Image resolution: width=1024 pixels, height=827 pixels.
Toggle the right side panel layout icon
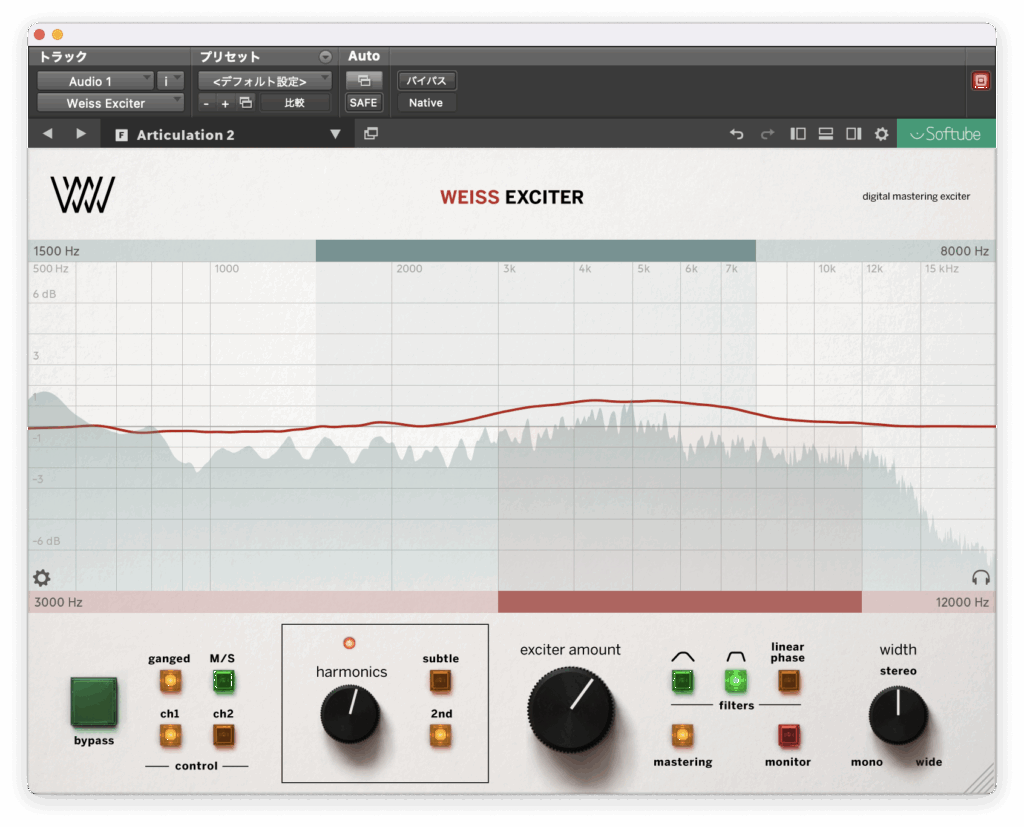(x=854, y=134)
